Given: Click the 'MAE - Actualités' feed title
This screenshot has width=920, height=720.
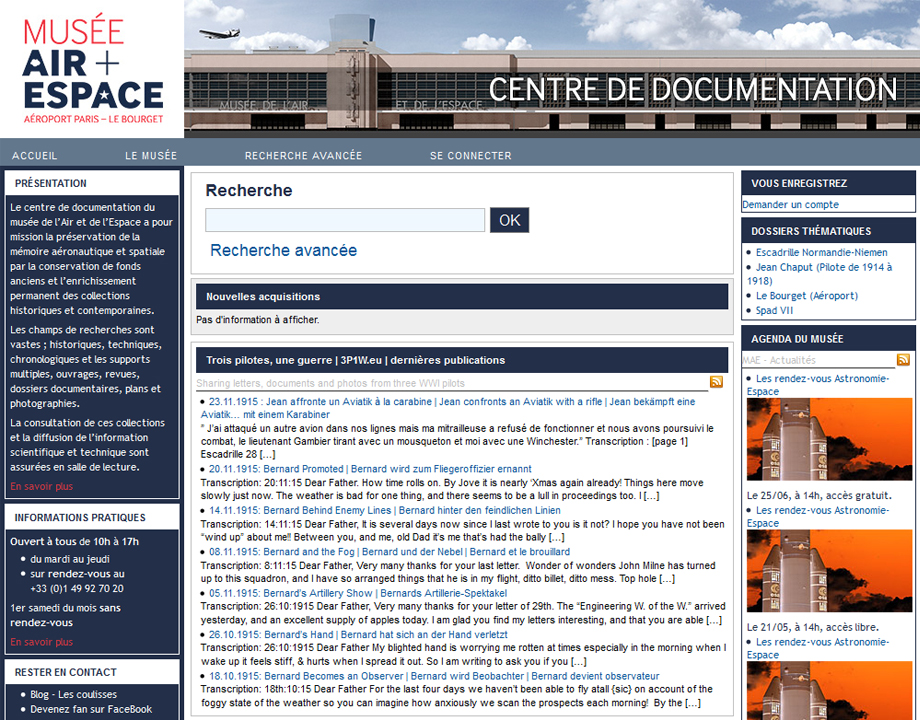Looking at the screenshot, I should 779,360.
